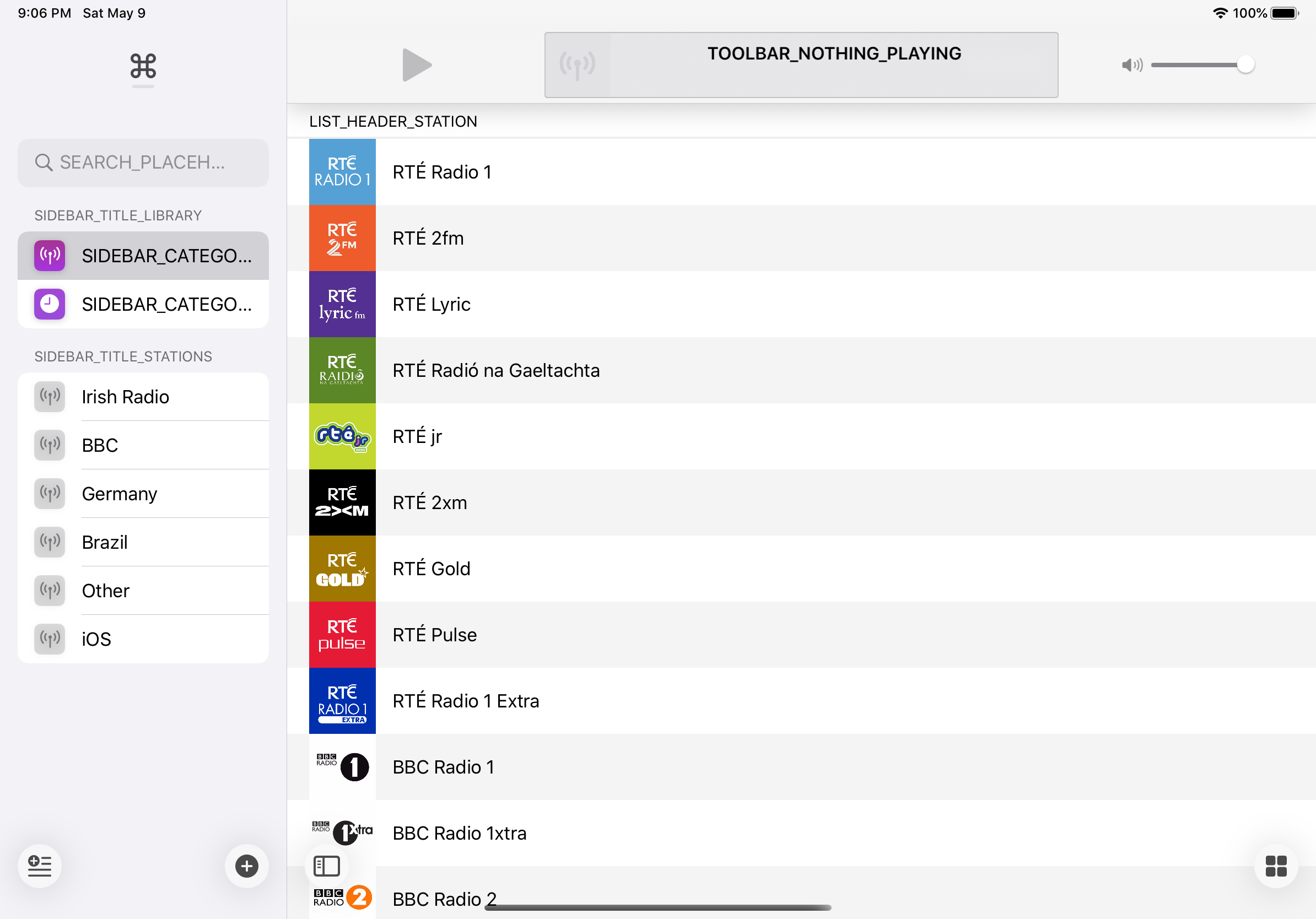Click the RTÉ Gold logo thumbnail

pos(342,569)
